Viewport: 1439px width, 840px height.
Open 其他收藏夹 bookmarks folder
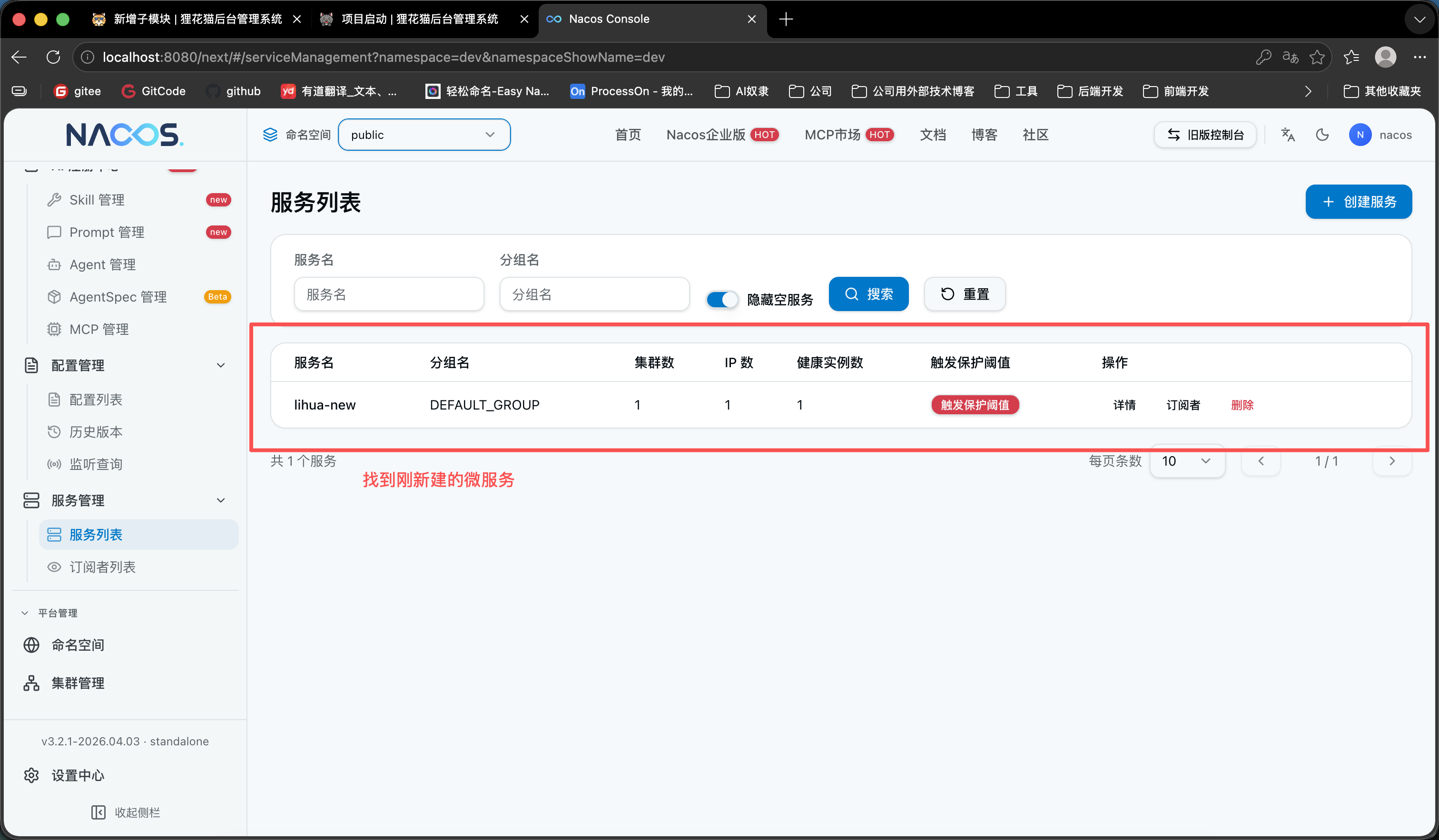tap(1382, 91)
